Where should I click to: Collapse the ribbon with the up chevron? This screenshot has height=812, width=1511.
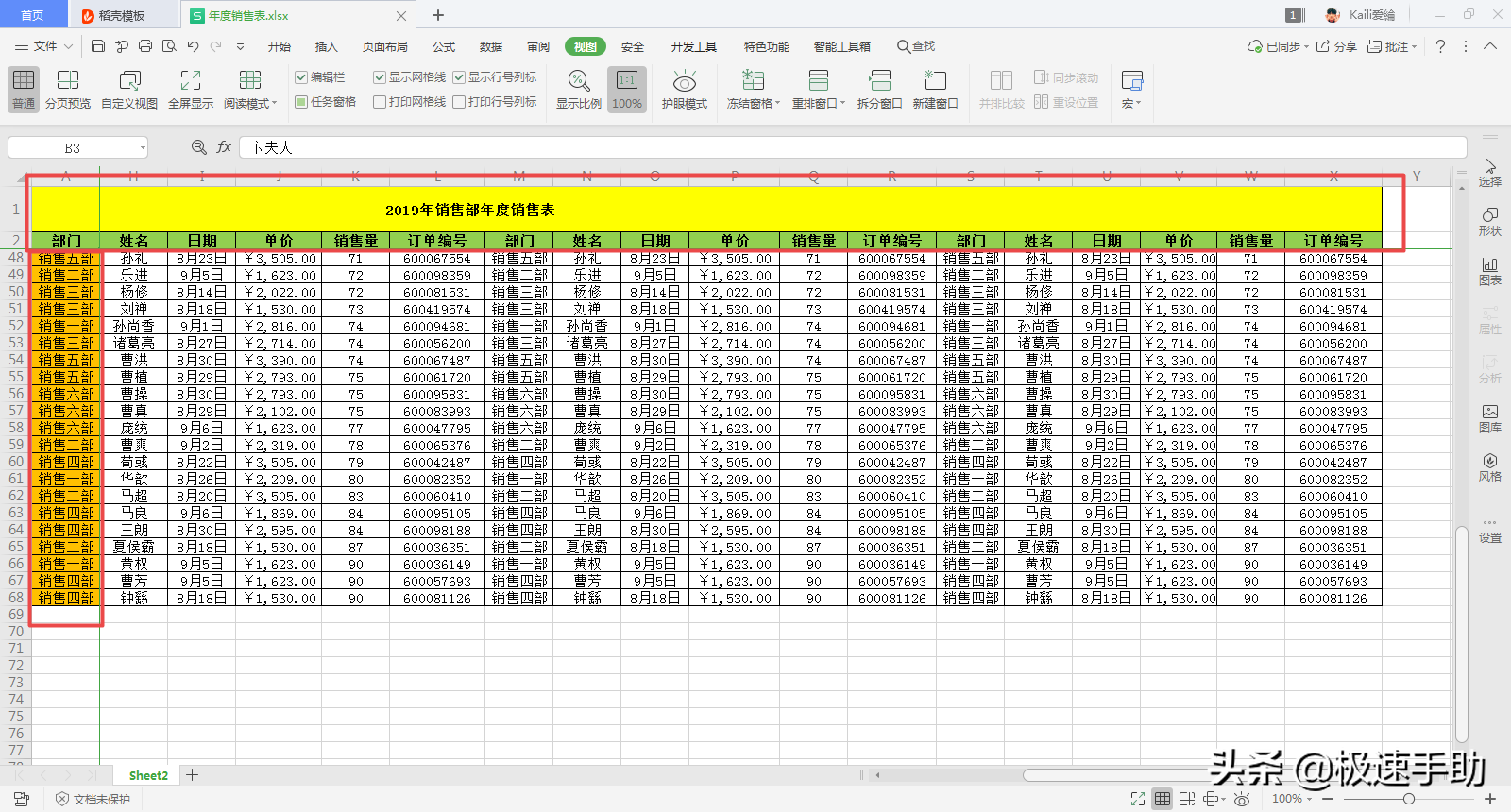coord(1490,46)
